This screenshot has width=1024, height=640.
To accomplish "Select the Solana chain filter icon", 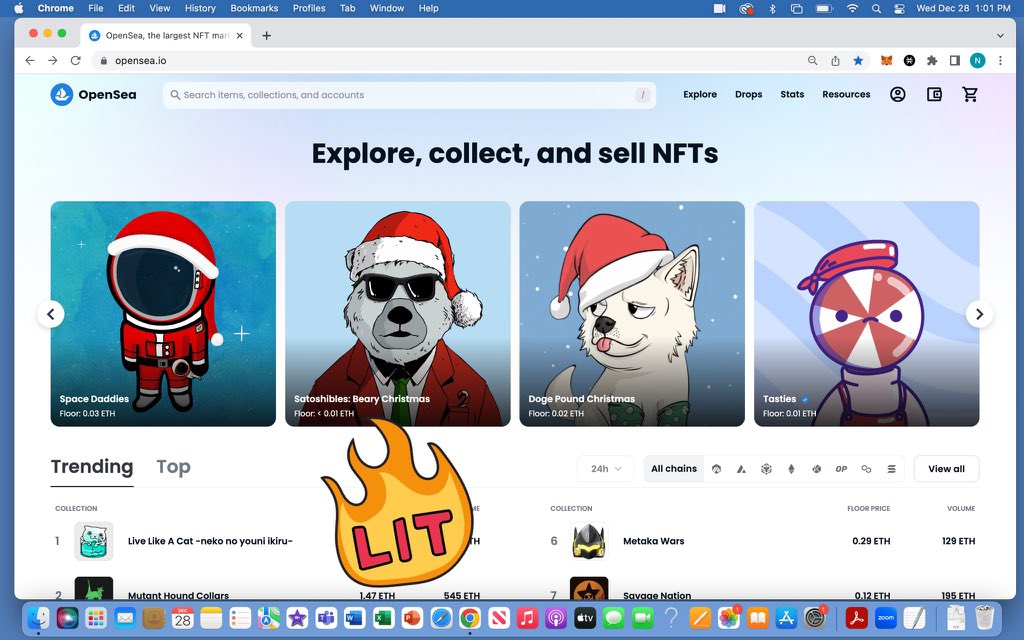I will [x=890, y=468].
